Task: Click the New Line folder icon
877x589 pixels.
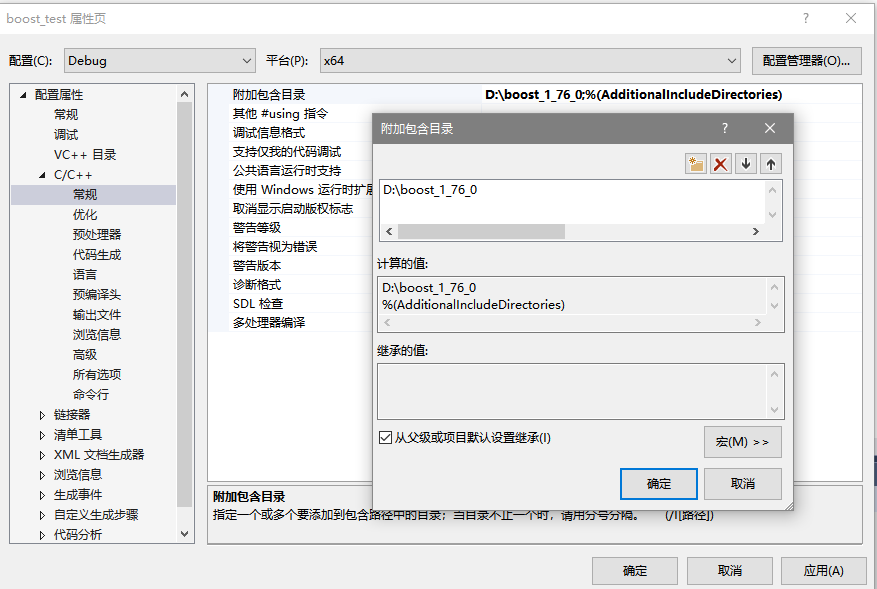Action: 695,164
